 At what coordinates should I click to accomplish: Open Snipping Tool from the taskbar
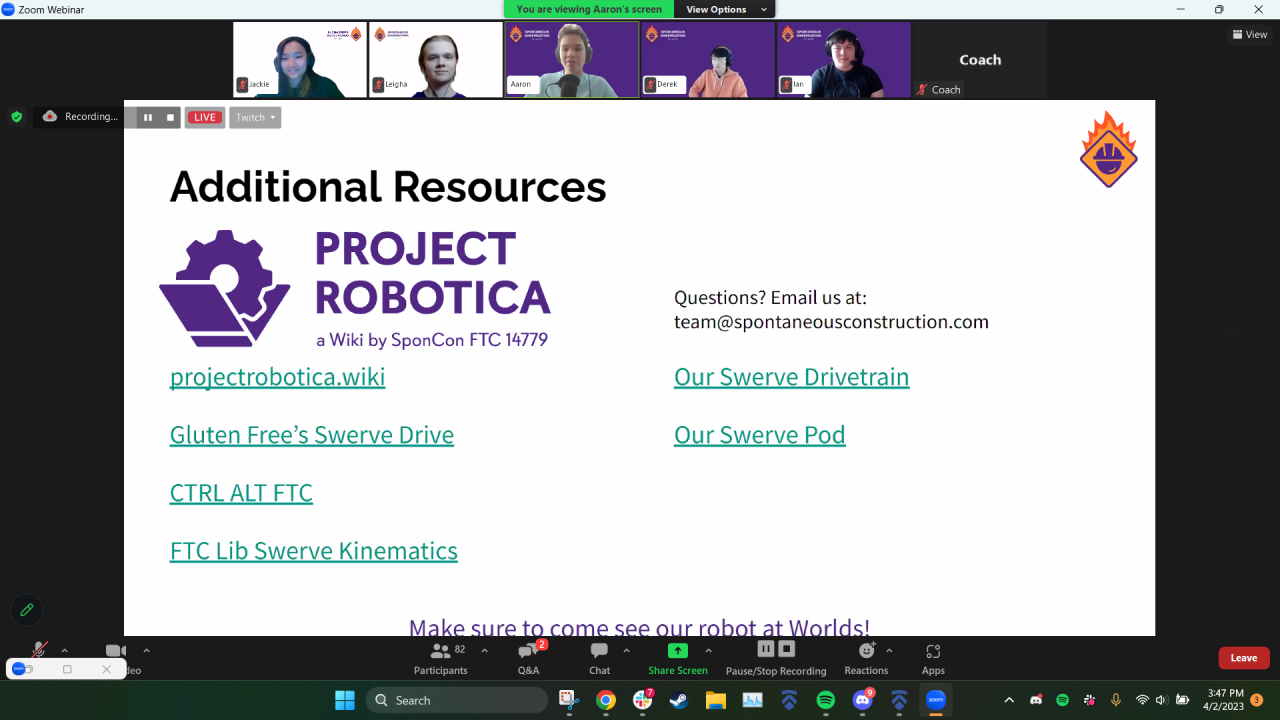(x=568, y=700)
